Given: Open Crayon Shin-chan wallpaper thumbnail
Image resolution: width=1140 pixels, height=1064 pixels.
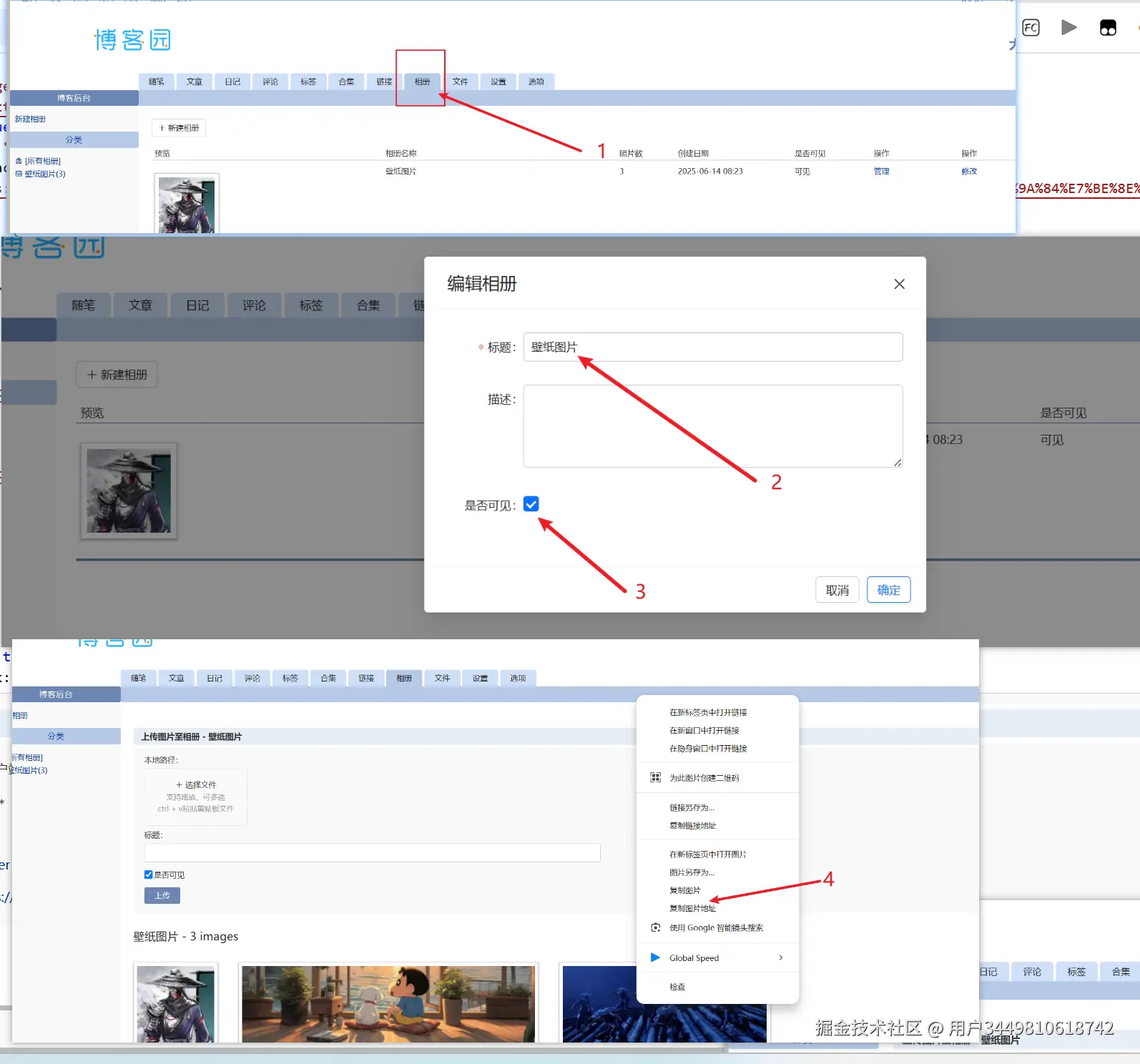Looking at the screenshot, I should tap(388, 1003).
